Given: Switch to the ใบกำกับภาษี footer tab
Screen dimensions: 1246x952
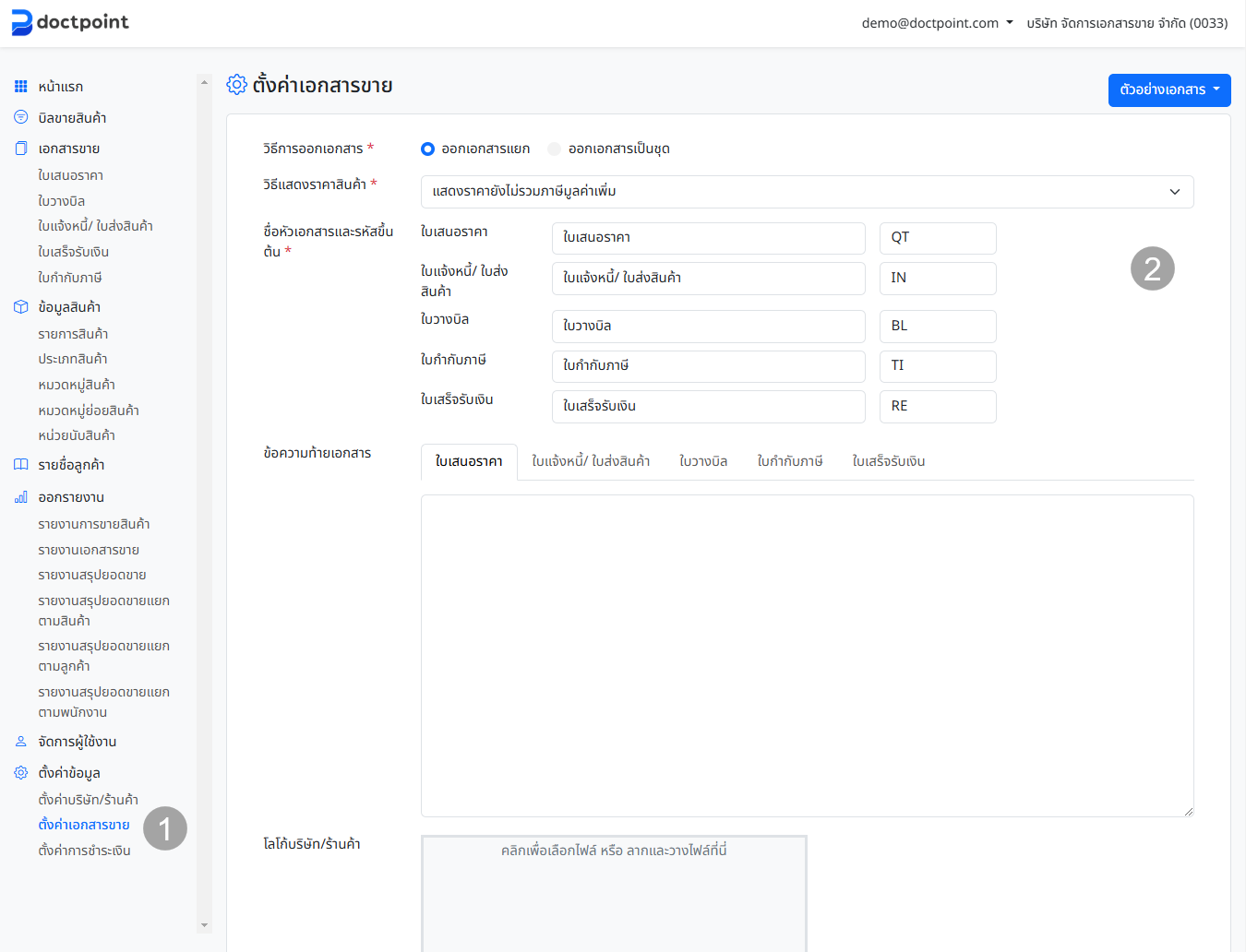Looking at the screenshot, I should [x=789, y=461].
